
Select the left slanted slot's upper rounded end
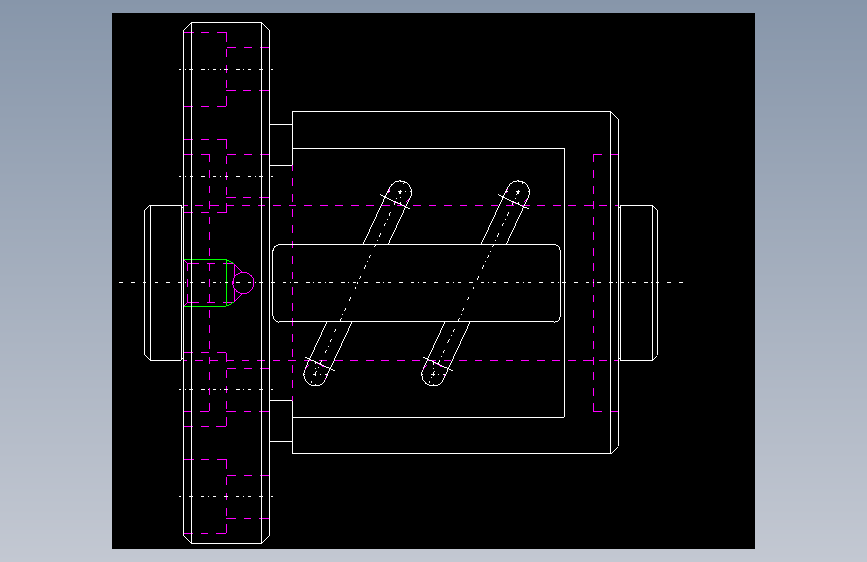pos(399,192)
